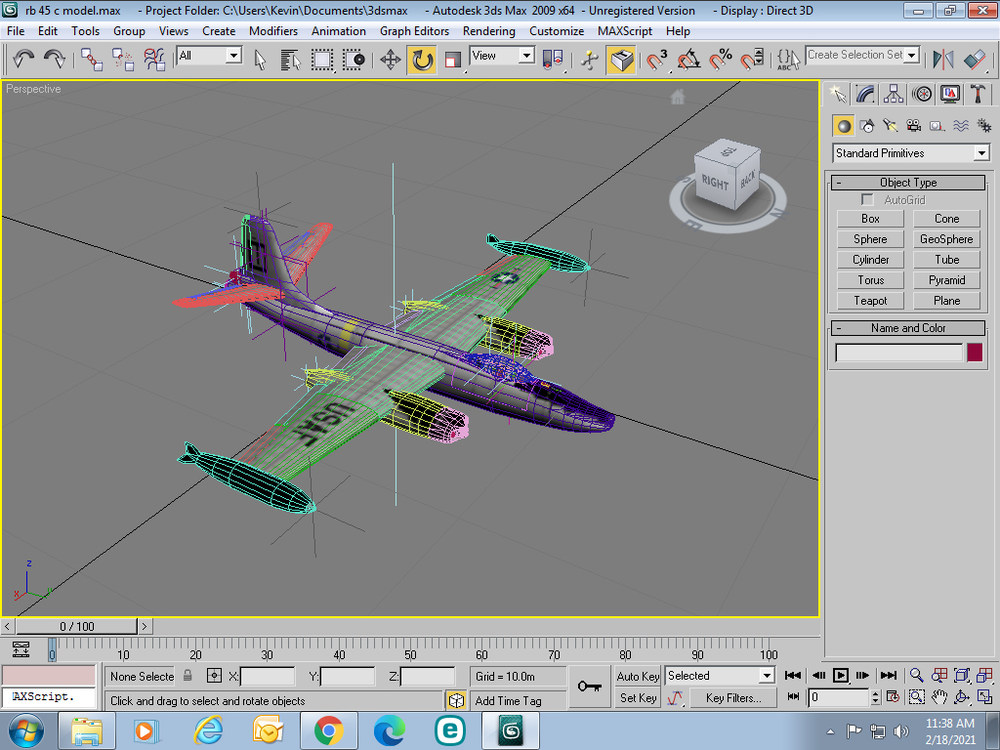
Task: Click the Cylinder primitive button
Action: [870, 260]
